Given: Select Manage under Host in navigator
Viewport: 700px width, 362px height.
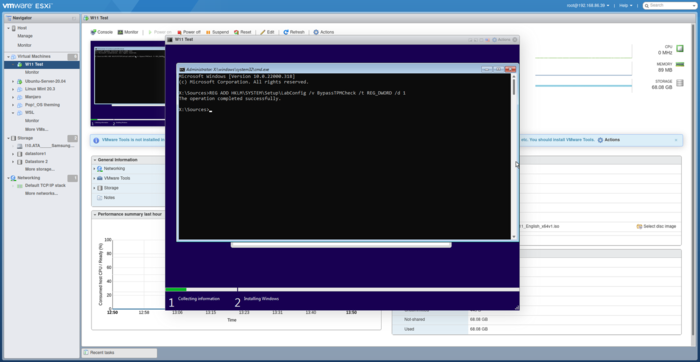Looking at the screenshot, I should (25, 36).
